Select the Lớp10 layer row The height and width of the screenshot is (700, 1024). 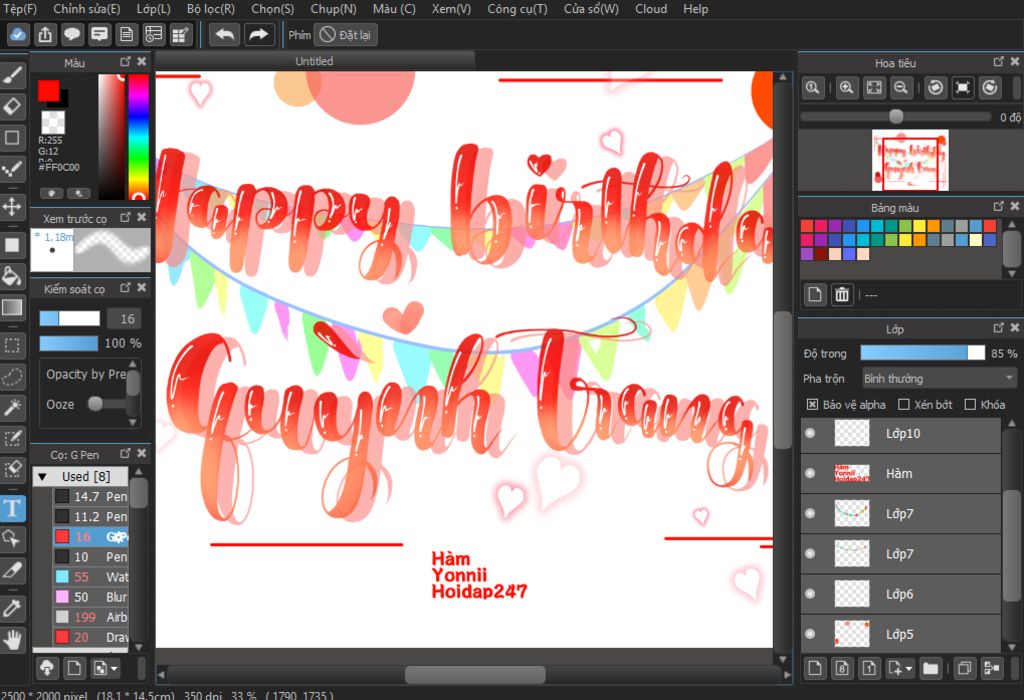(x=901, y=433)
